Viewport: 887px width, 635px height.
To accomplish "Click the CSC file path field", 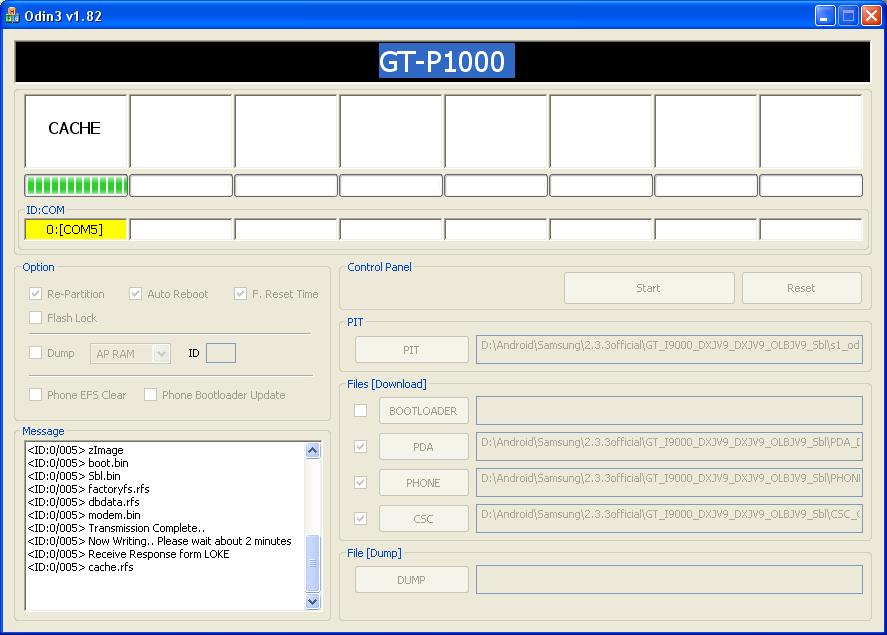I will coord(669,519).
